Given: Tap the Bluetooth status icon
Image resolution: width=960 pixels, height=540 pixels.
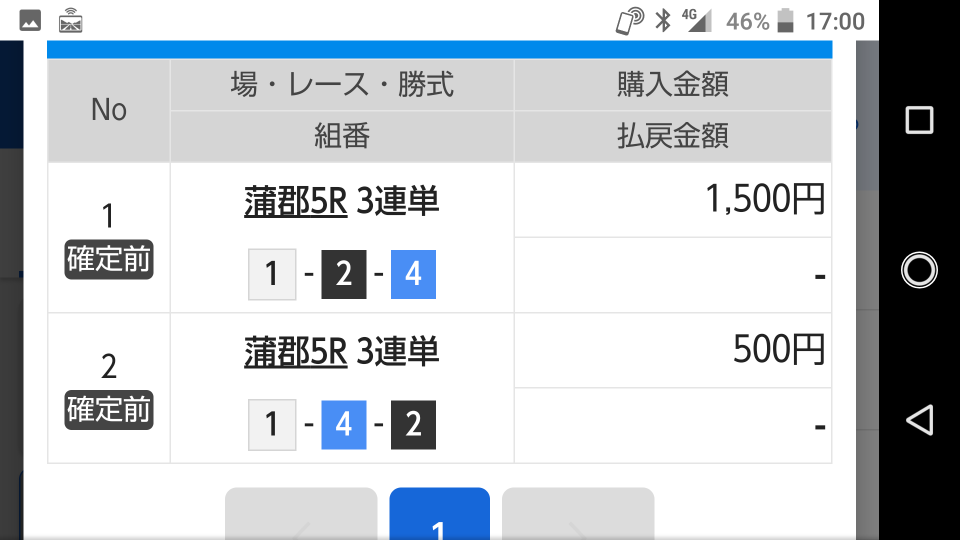Looking at the screenshot, I should [x=663, y=21].
